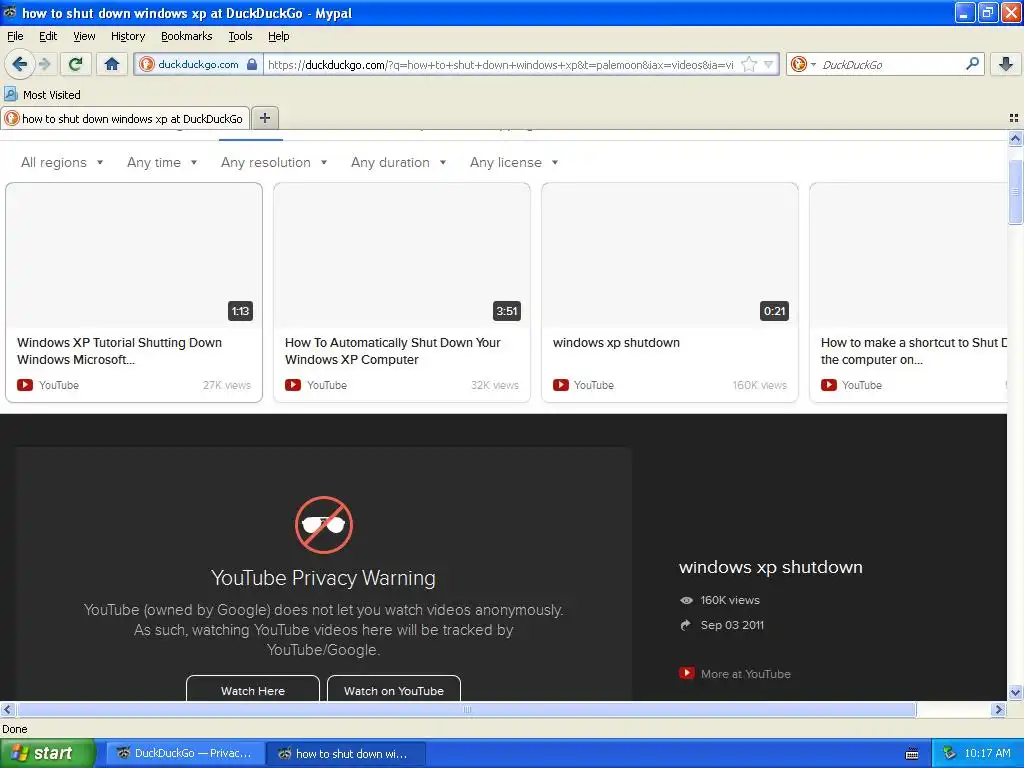1024x768 pixels.
Task: Click the horizontal scrollbar thumb
Action: click(466, 709)
